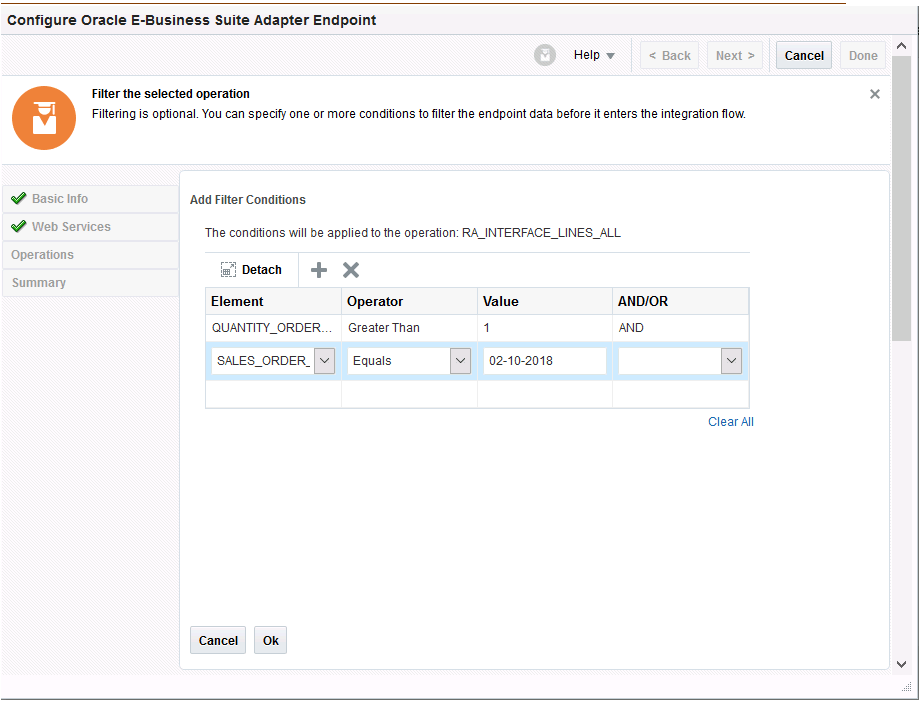Click the Cancel button at top right
The image size is (922, 702).
click(803, 55)
